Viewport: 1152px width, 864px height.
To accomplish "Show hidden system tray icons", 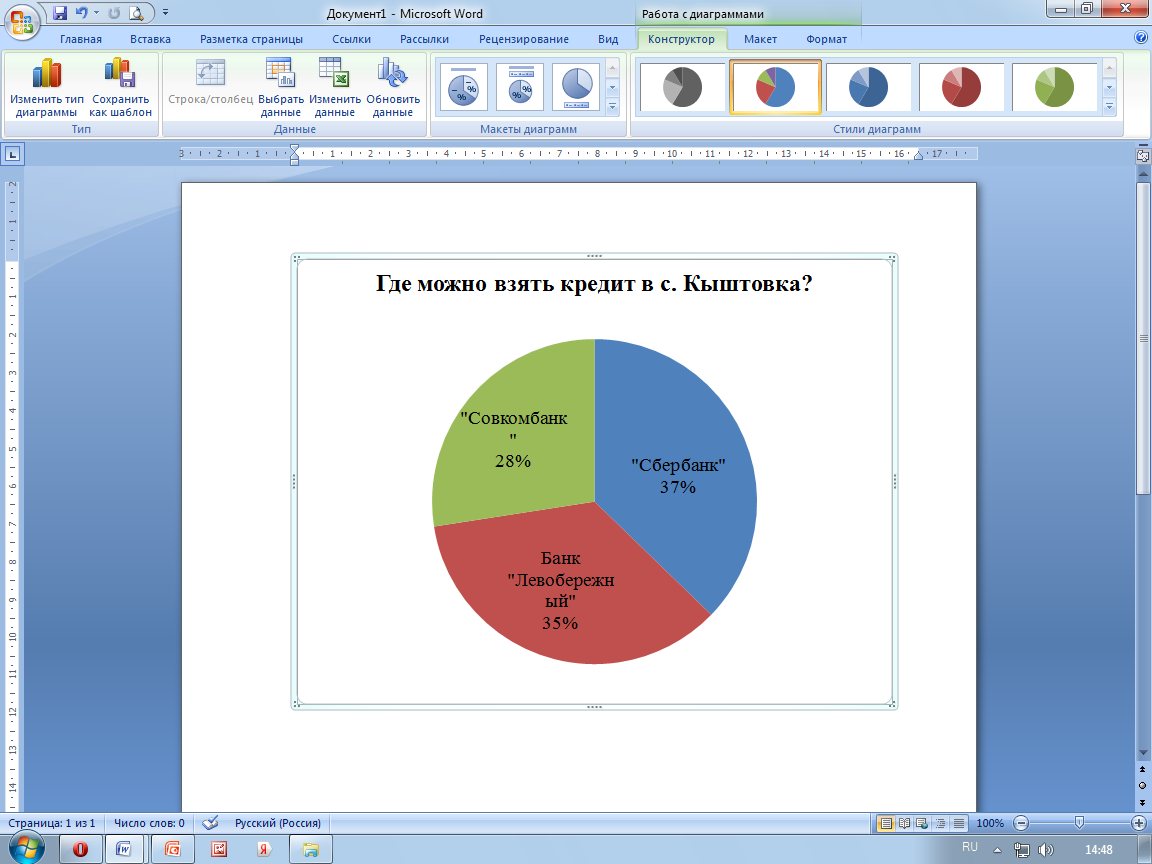I will click(x=997, y=850).
